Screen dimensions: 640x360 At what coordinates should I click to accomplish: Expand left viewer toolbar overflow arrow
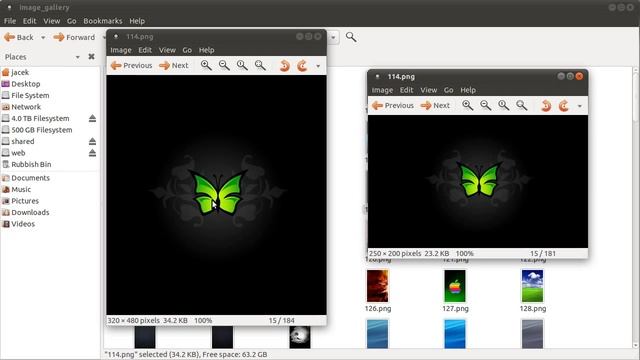pyautogui.click(x=318, y=66)
